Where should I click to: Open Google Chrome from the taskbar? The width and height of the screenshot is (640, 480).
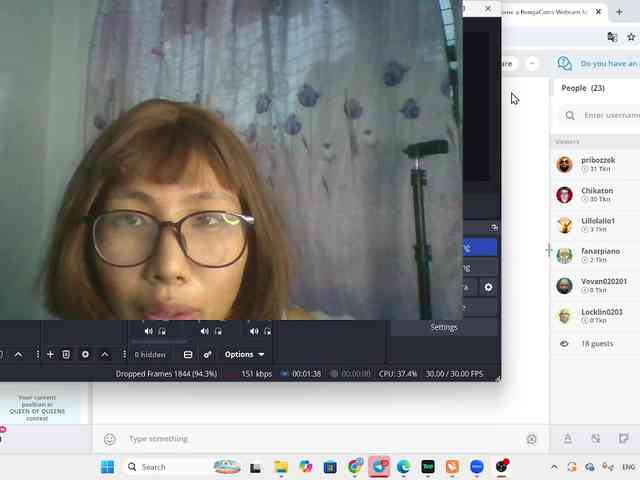355,467
